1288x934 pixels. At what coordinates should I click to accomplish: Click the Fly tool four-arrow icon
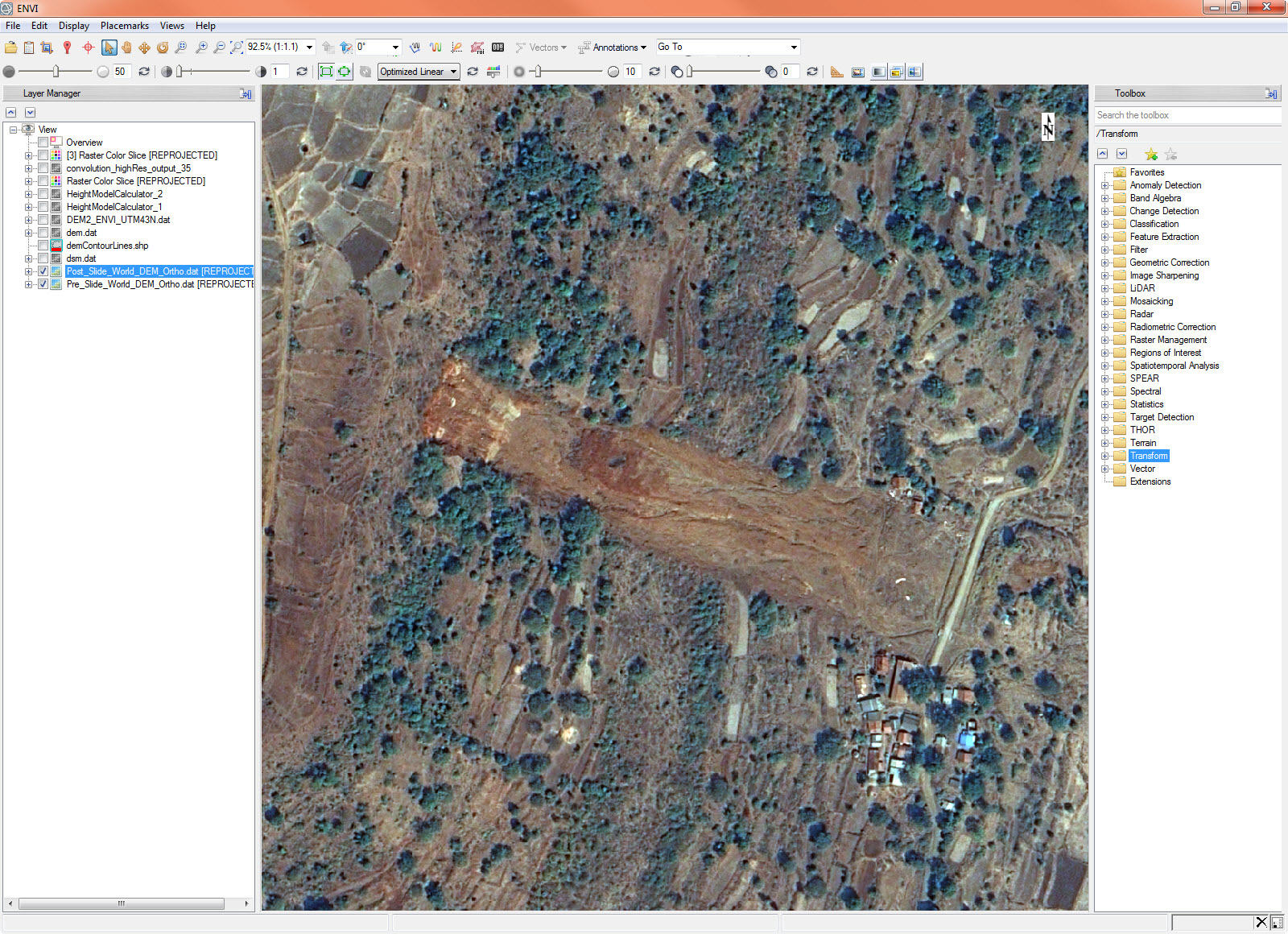(144, 48)
